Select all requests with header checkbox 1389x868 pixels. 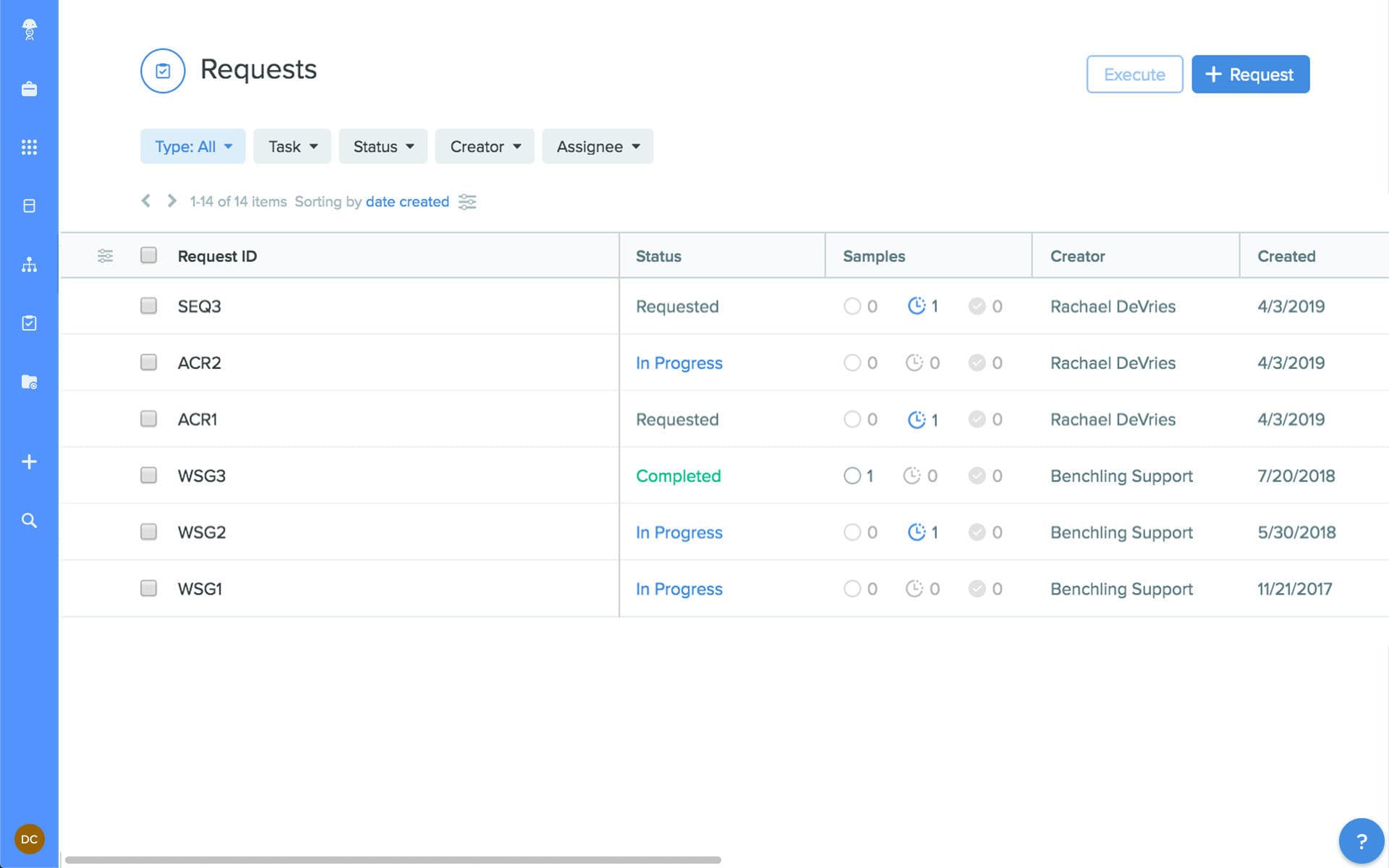pyautogui.click(x=148, y=255)
